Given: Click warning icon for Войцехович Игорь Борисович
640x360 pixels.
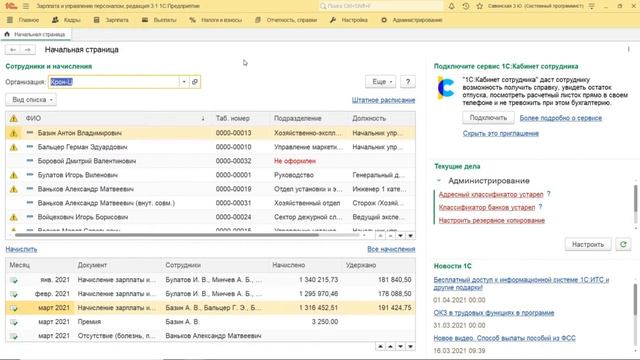Looking at the screenshot, I should click(x=13, y=217).
